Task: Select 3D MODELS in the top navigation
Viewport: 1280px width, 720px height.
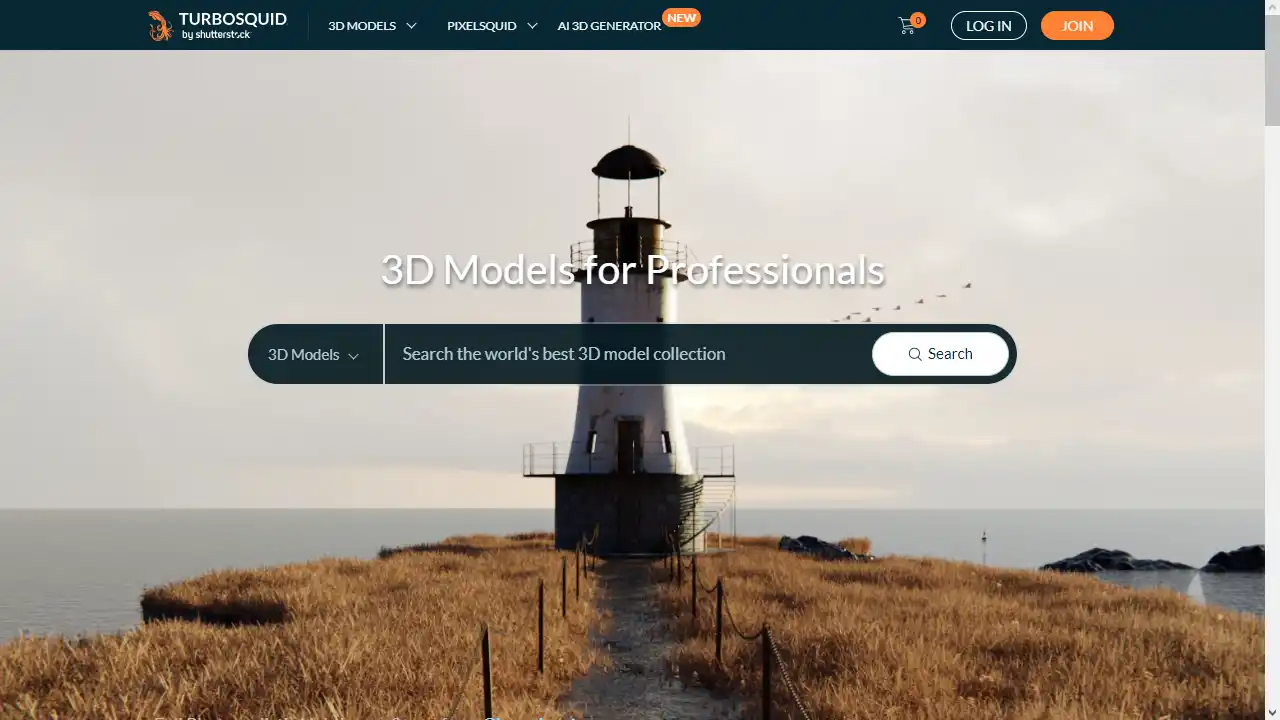Action: coord(362,26)
